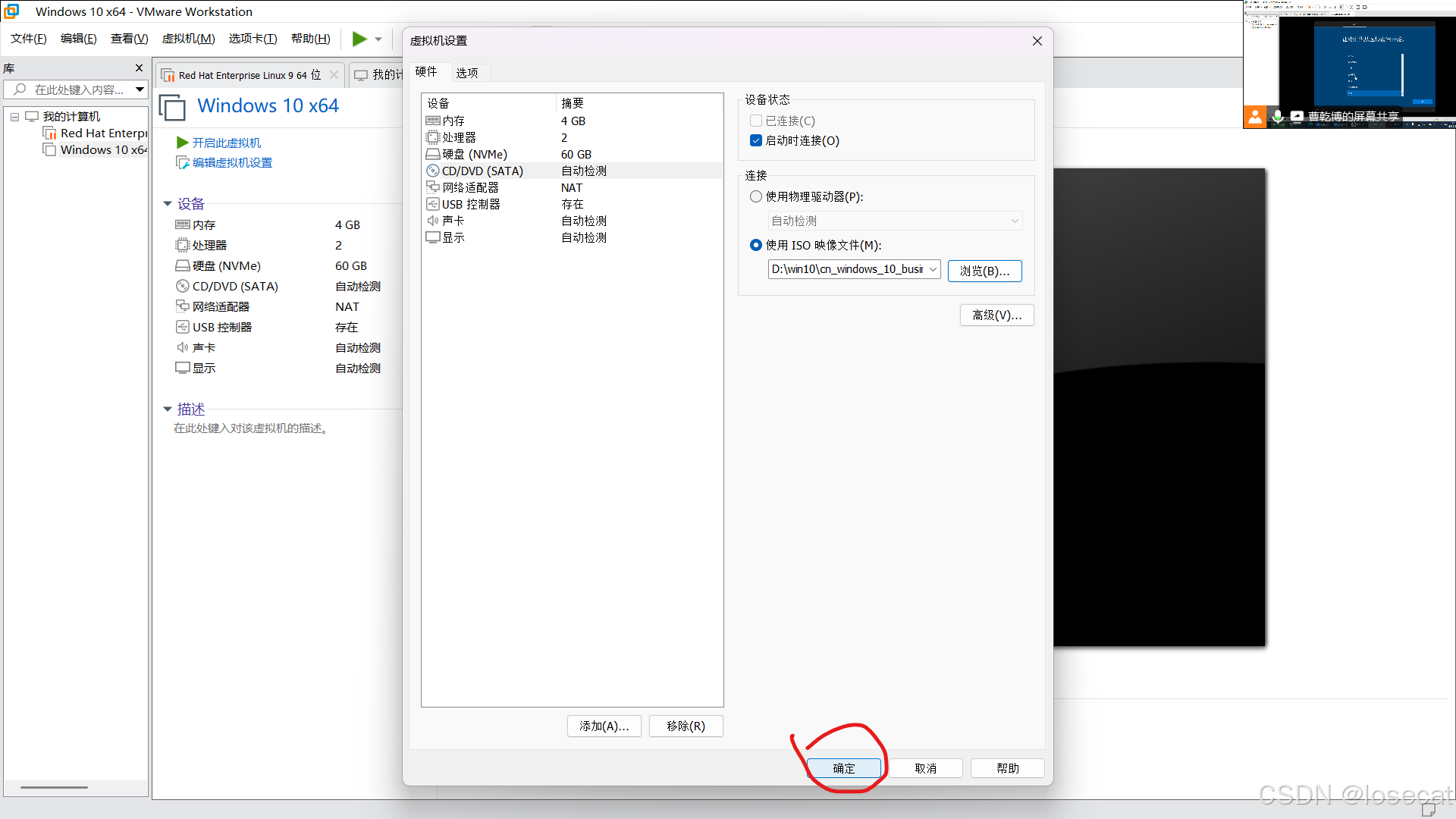Open the 自动检测 physical drive dropdown
This screenshot has width=1456, height=819.
tap(895, 221)
